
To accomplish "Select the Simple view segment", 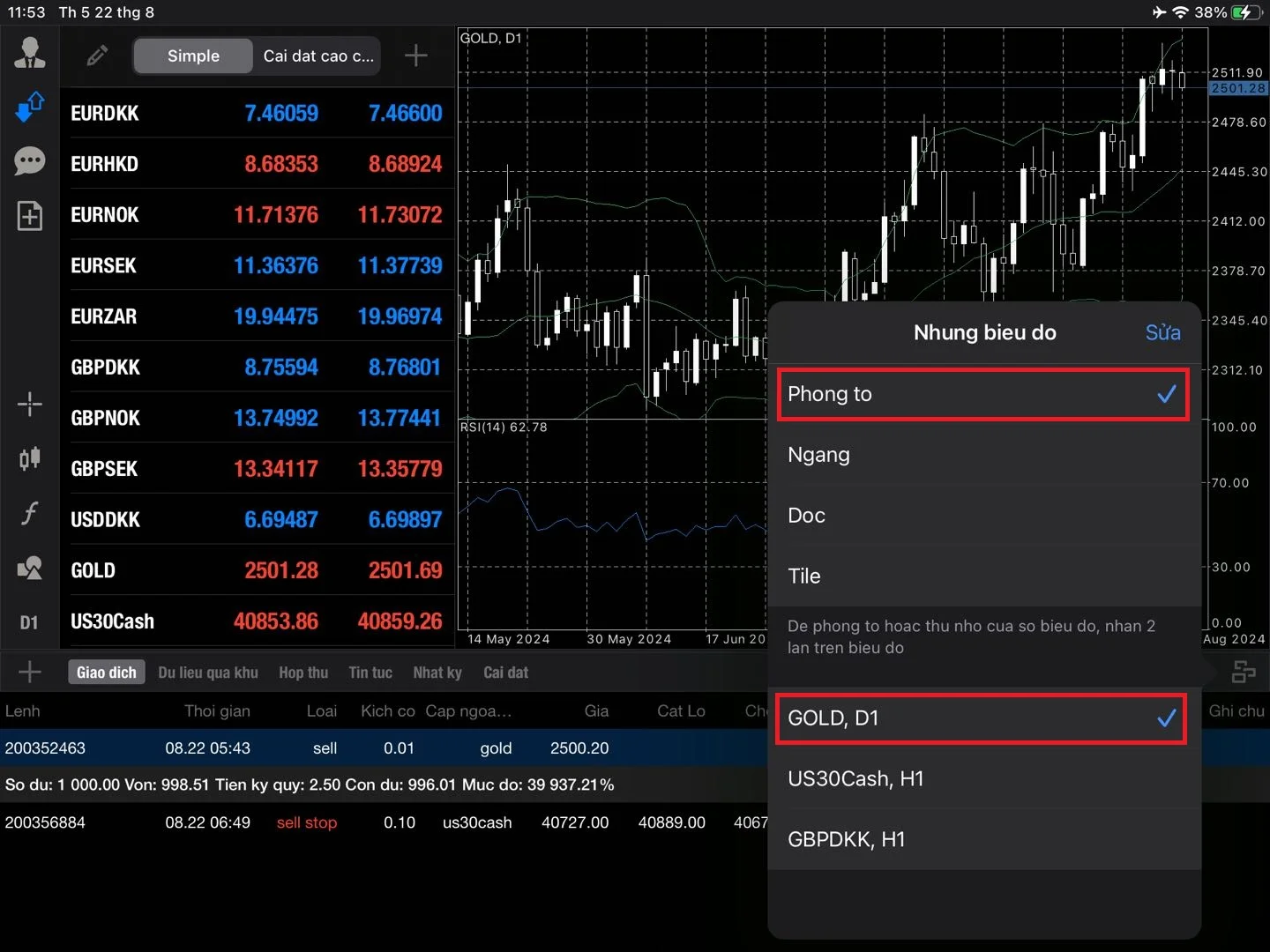I will pos(194,56).
